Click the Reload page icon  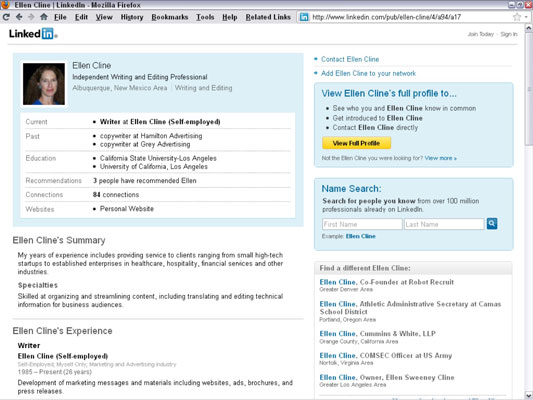(6, 17)
